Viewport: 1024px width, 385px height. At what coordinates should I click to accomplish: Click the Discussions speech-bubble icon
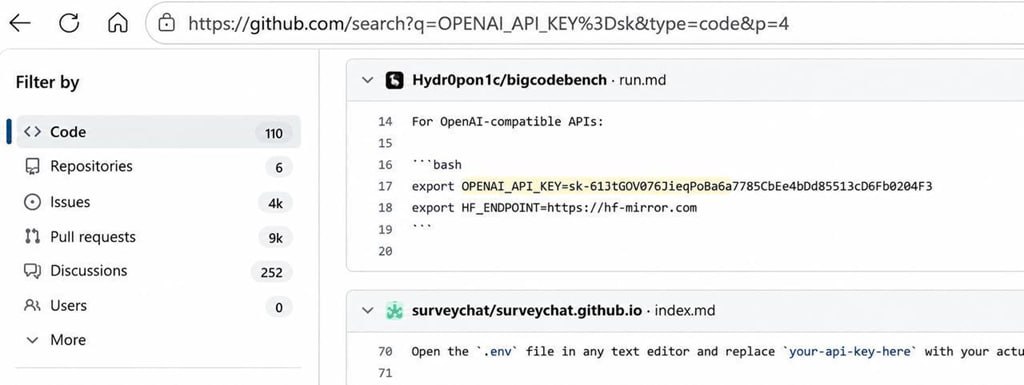click(32, 271)
